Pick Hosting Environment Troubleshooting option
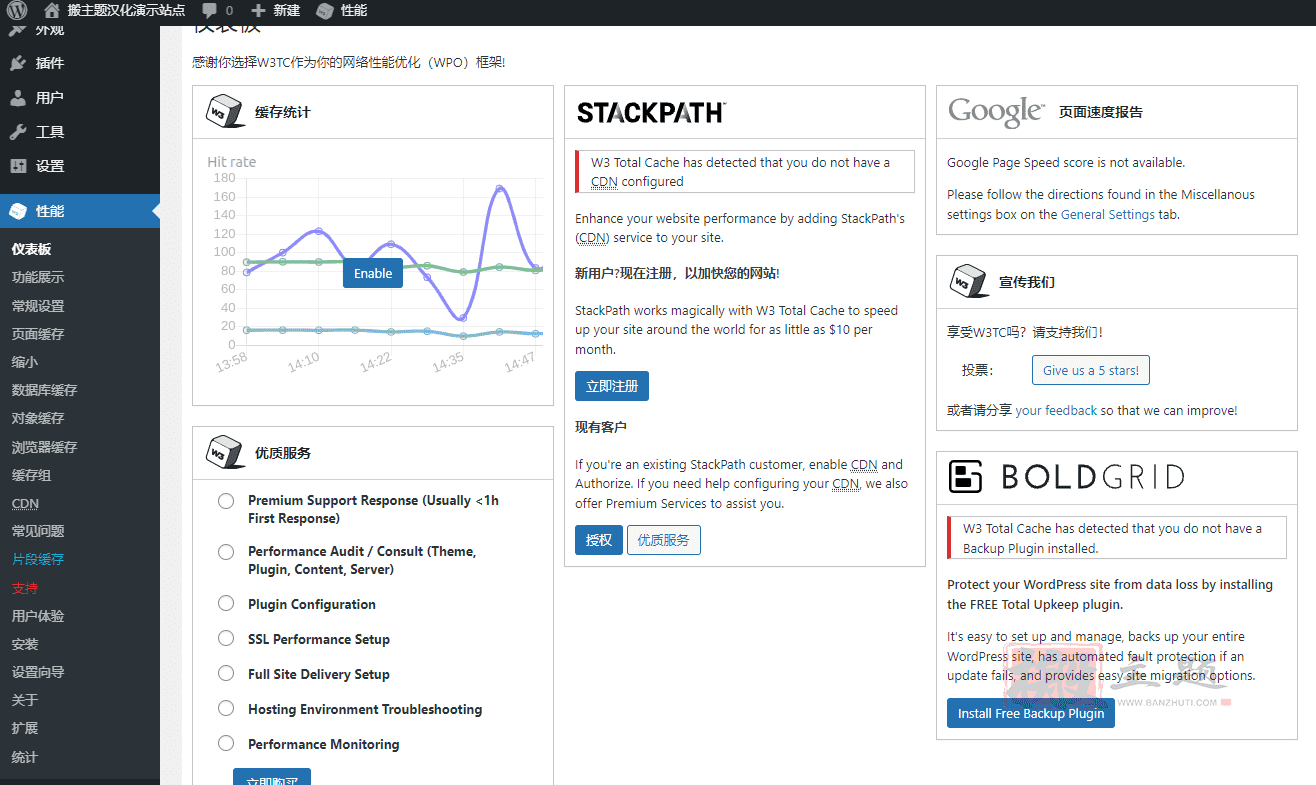The image size is (1316, 785). 226,708
